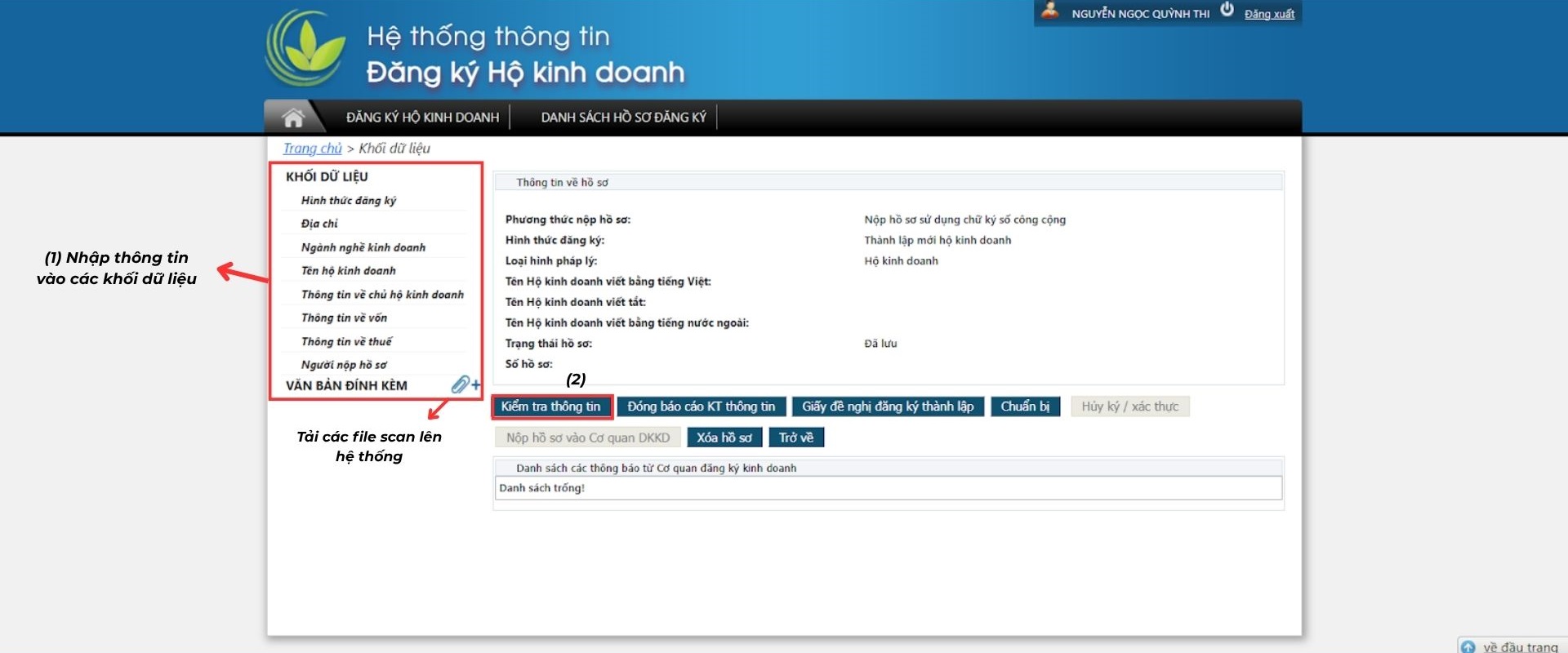
Task: Select Thông tin về thuế item
Action: click(x=346, y=342)
